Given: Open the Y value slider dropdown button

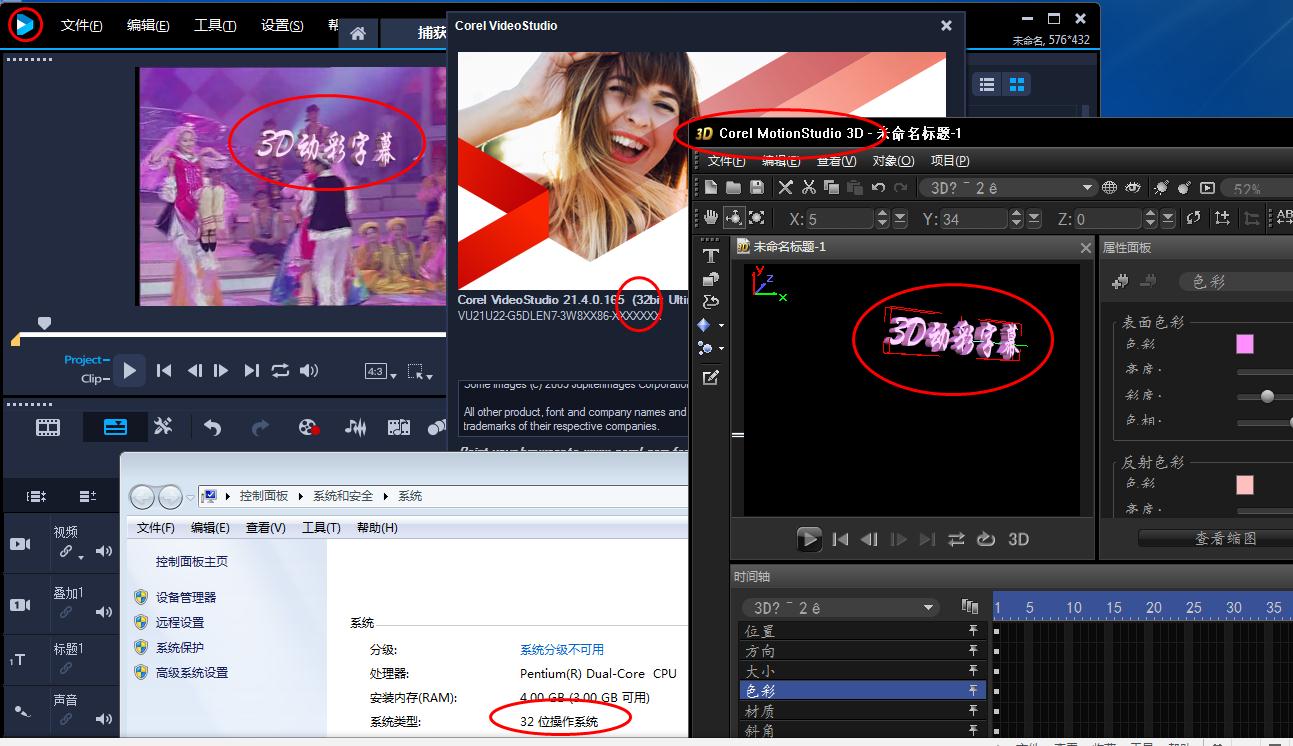Looking at the screenshot, I should tap(1034, 218).
